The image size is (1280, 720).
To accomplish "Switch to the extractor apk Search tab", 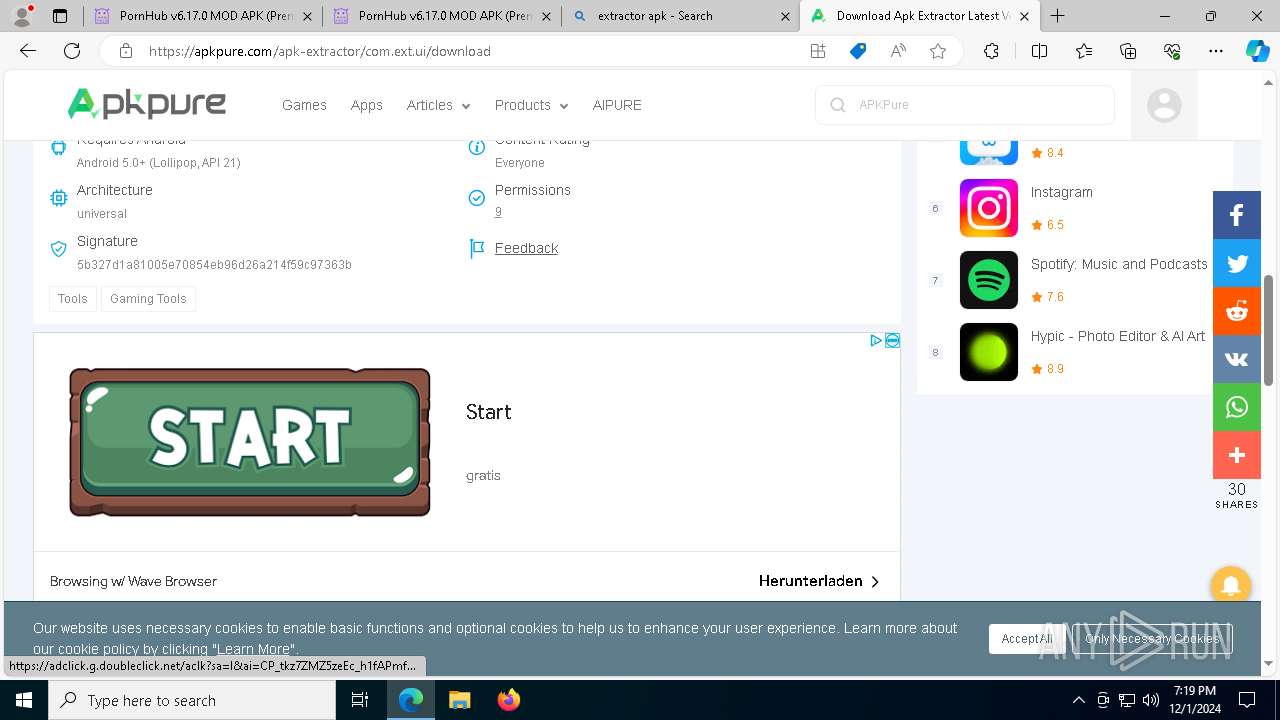I will click(680, 16).
